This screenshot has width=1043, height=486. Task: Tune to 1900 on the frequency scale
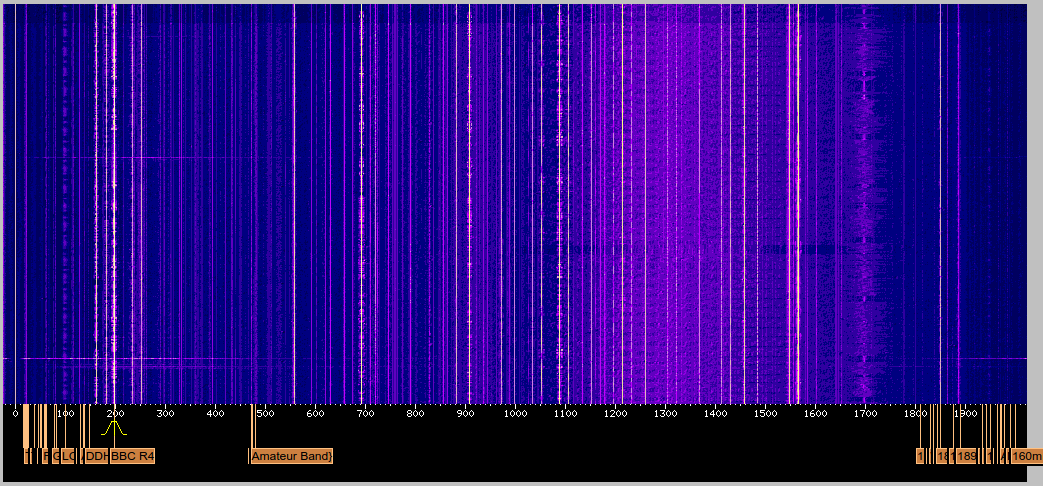965,413
